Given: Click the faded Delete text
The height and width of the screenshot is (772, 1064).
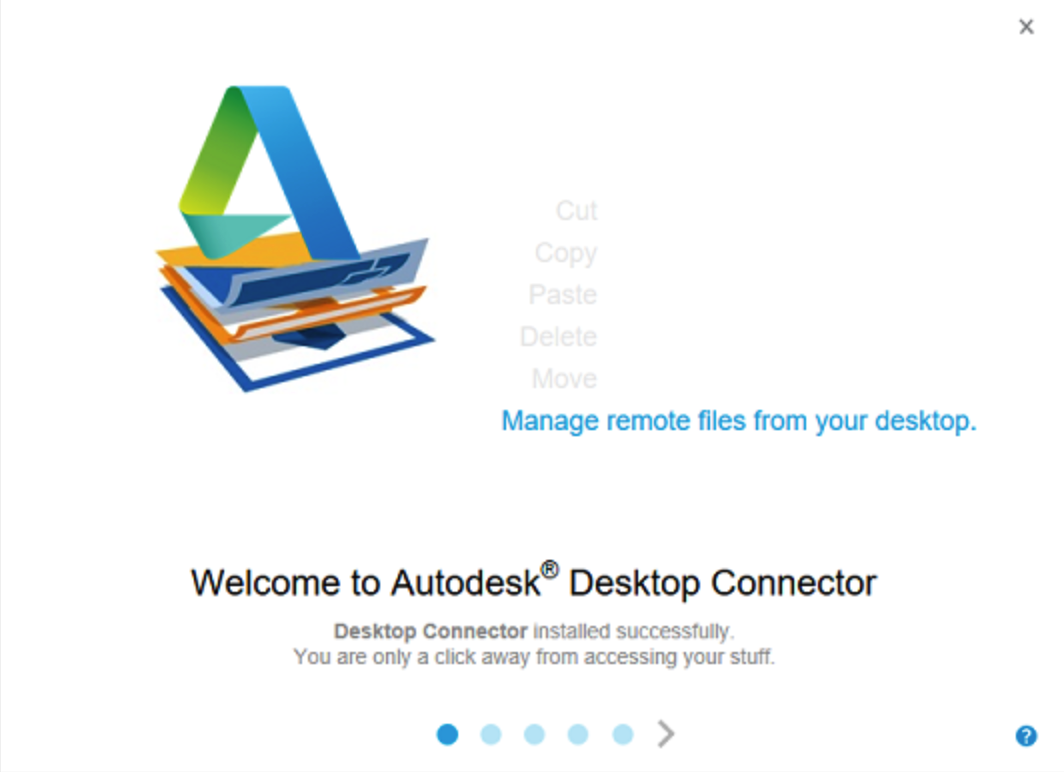Looking at the screenshot, I should point(558,336).
